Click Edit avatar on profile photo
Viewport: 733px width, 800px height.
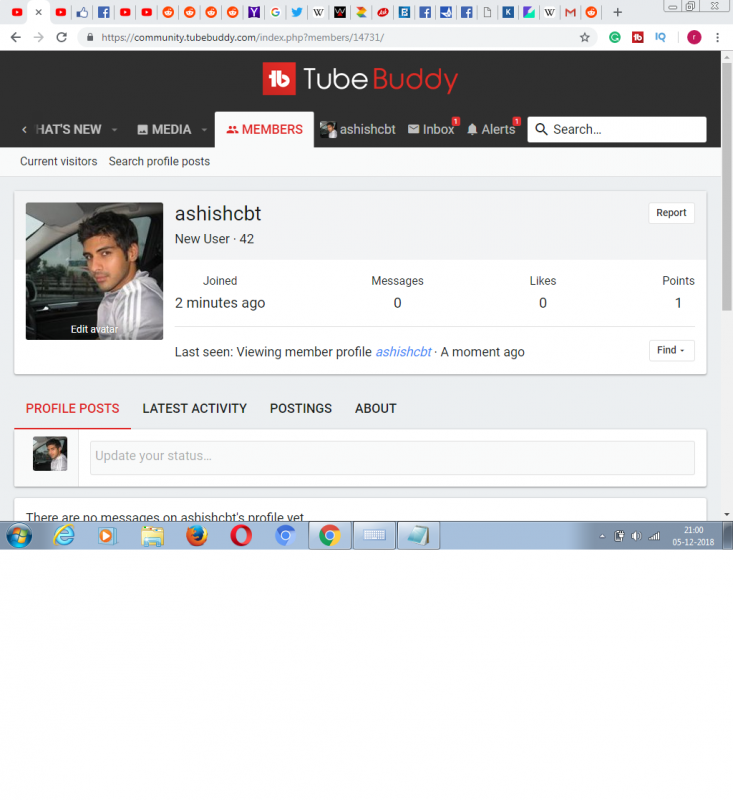tap(94, 329)
